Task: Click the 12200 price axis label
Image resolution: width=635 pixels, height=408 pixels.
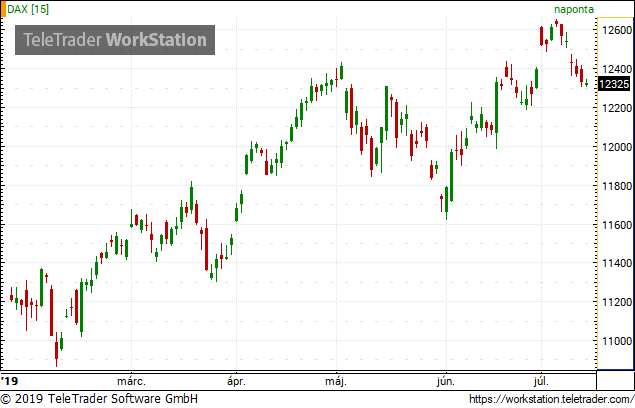Action: coord(617,108)
